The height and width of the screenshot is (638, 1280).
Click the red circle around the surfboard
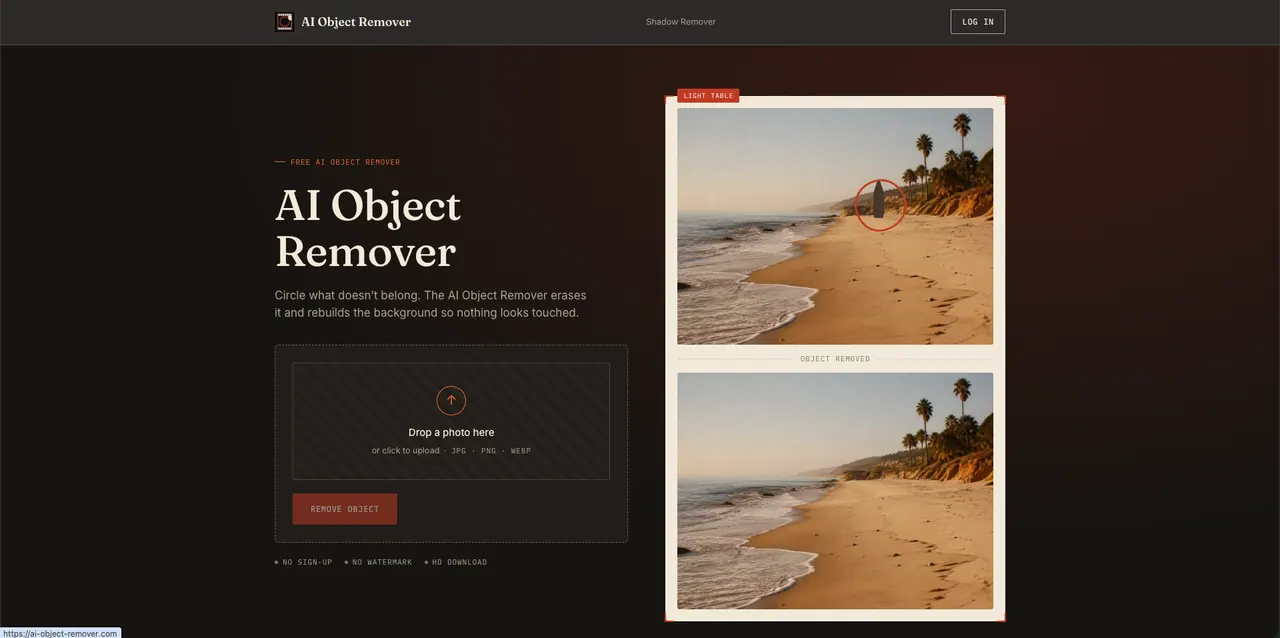pos(880,205)
